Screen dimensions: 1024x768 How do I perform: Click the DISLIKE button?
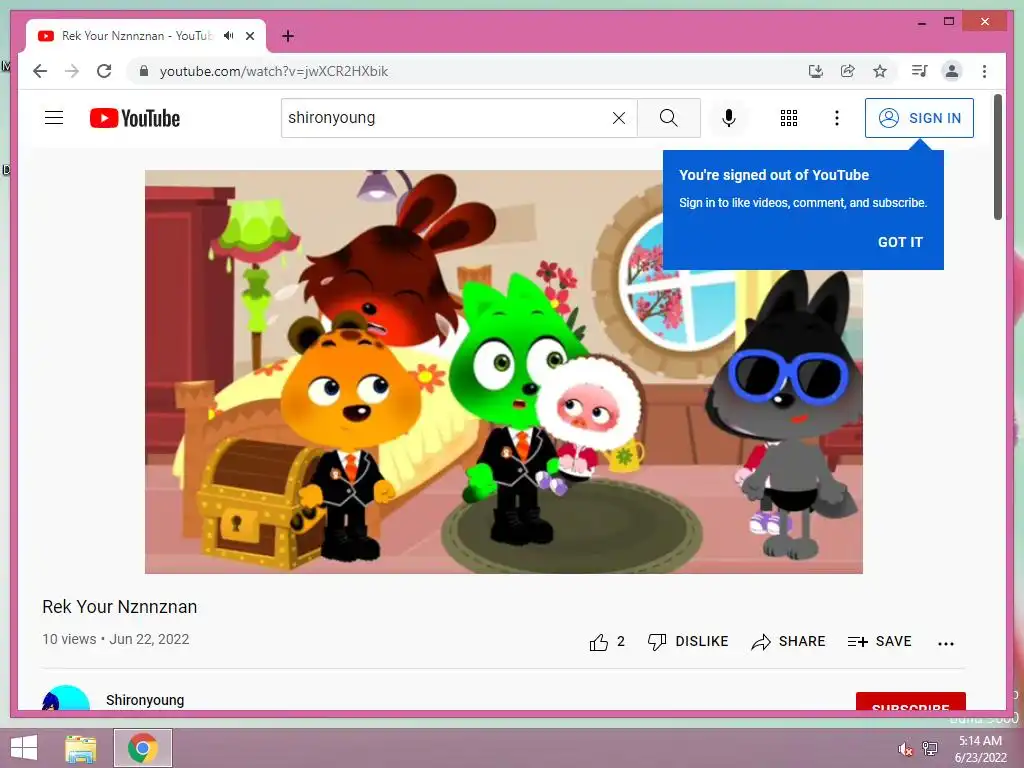pos(688,642)
